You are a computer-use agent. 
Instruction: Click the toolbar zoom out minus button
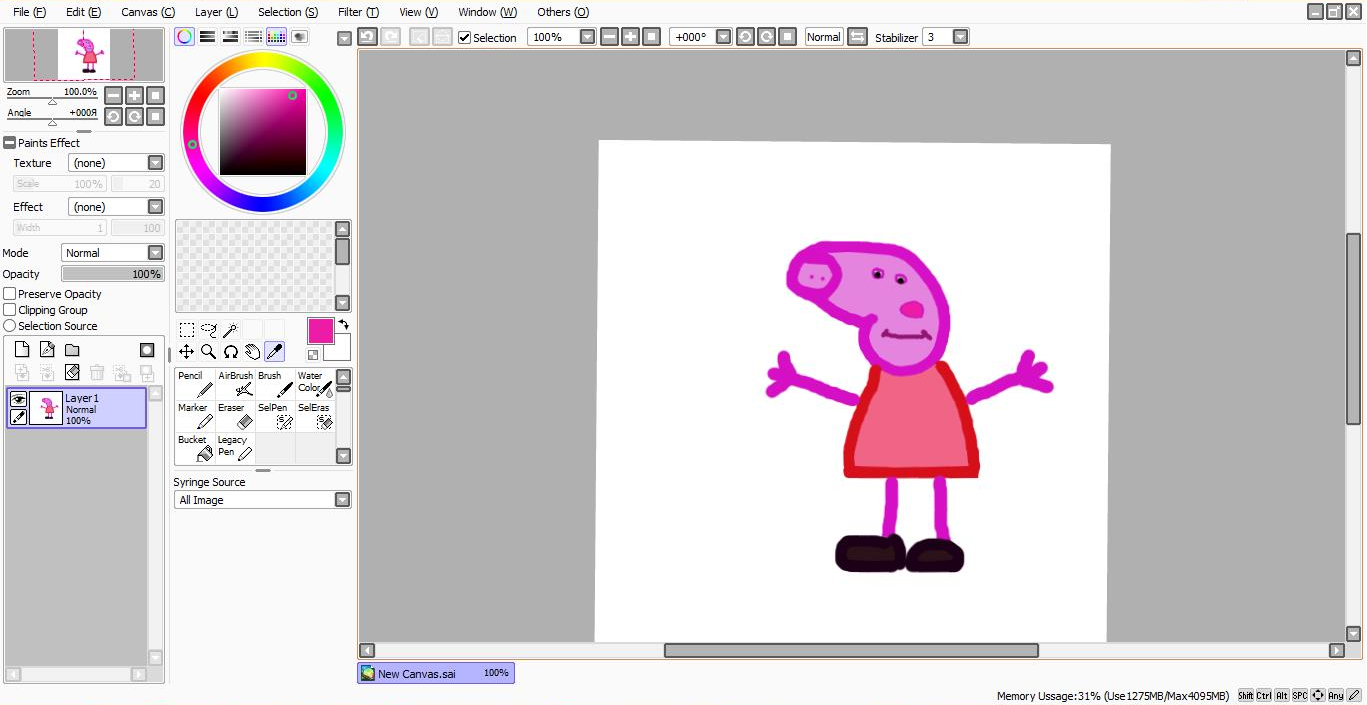click(609, 37)
